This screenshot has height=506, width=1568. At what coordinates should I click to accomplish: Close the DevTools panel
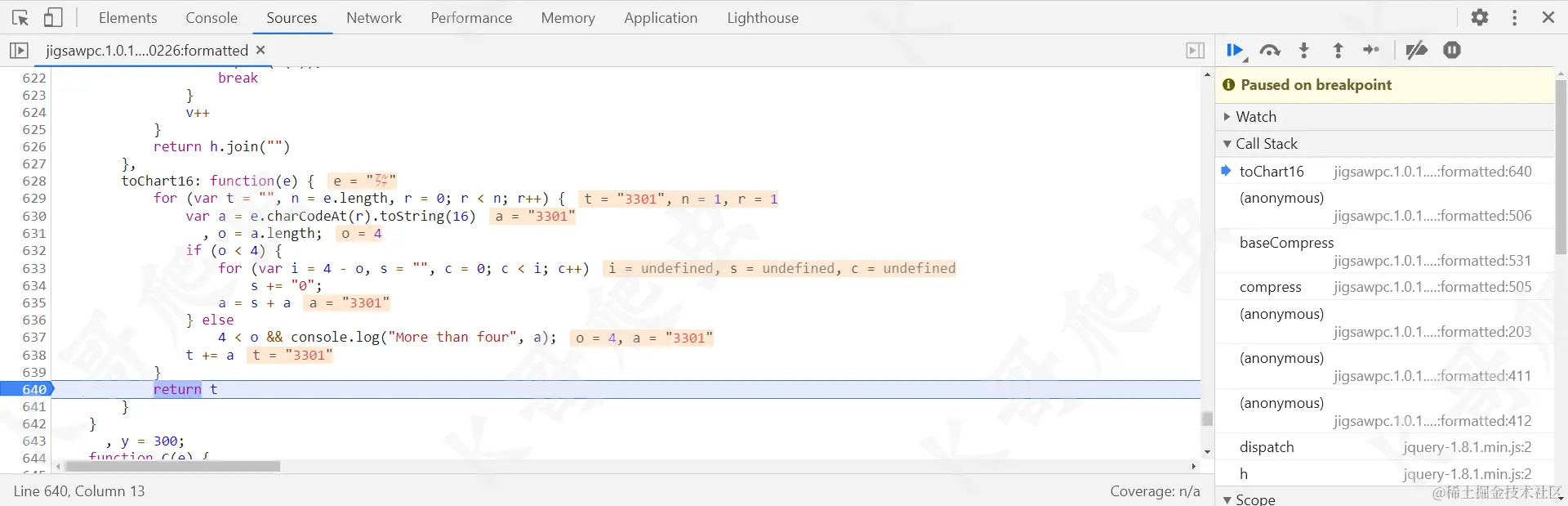(1548, 17)
